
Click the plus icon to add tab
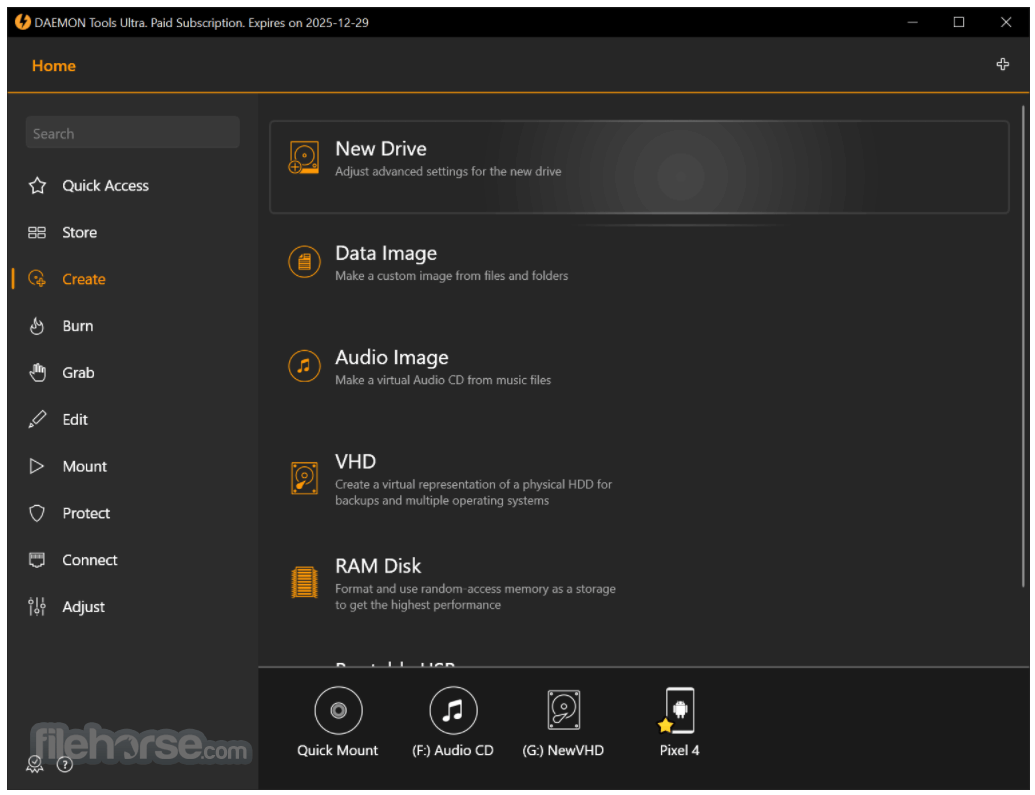click(x=1003, y=64)
